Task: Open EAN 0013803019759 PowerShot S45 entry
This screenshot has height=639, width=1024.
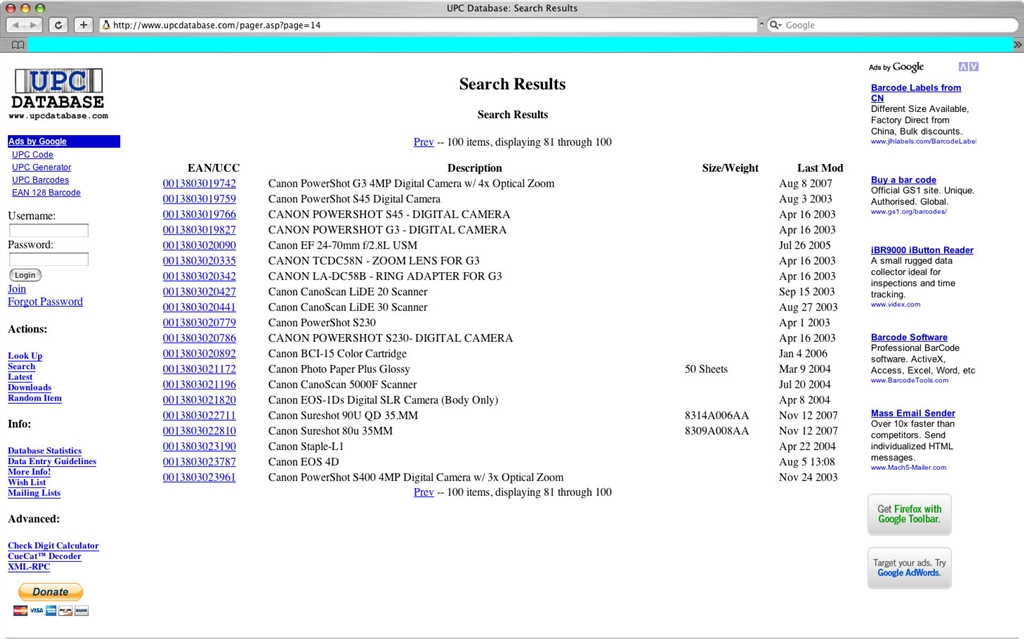Action: (x=199, y=199)
